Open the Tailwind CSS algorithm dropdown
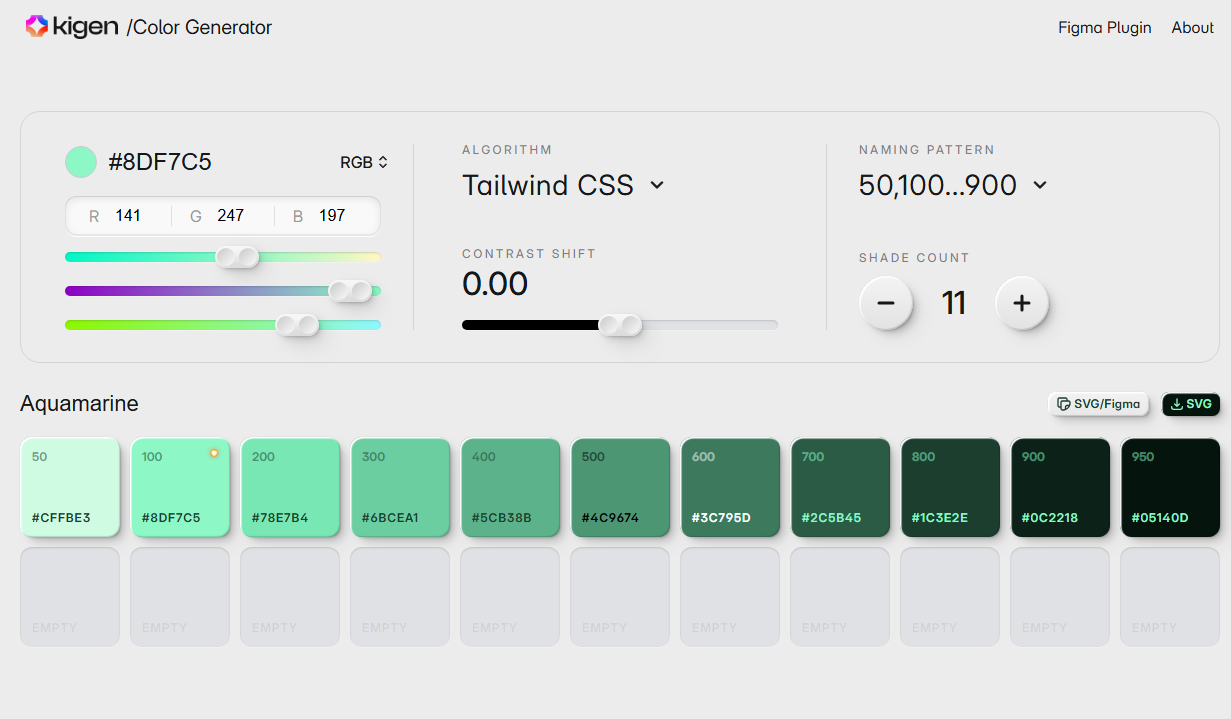The width and height of the screenshot is (1231, 719). pyautogui.click(x=563, y=185)
